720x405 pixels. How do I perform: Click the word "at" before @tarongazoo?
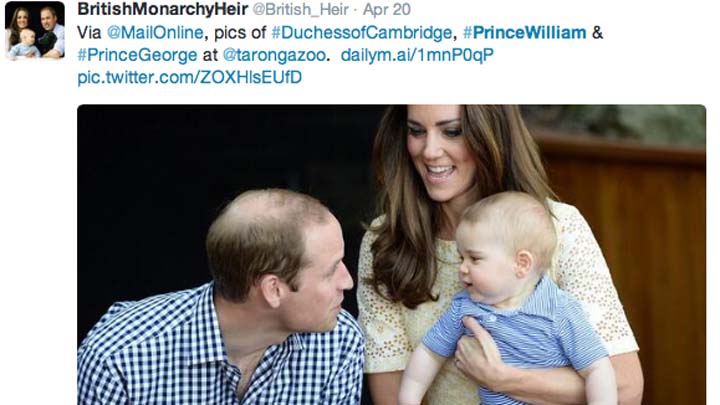pyautogui.click(x=210, y=56)
